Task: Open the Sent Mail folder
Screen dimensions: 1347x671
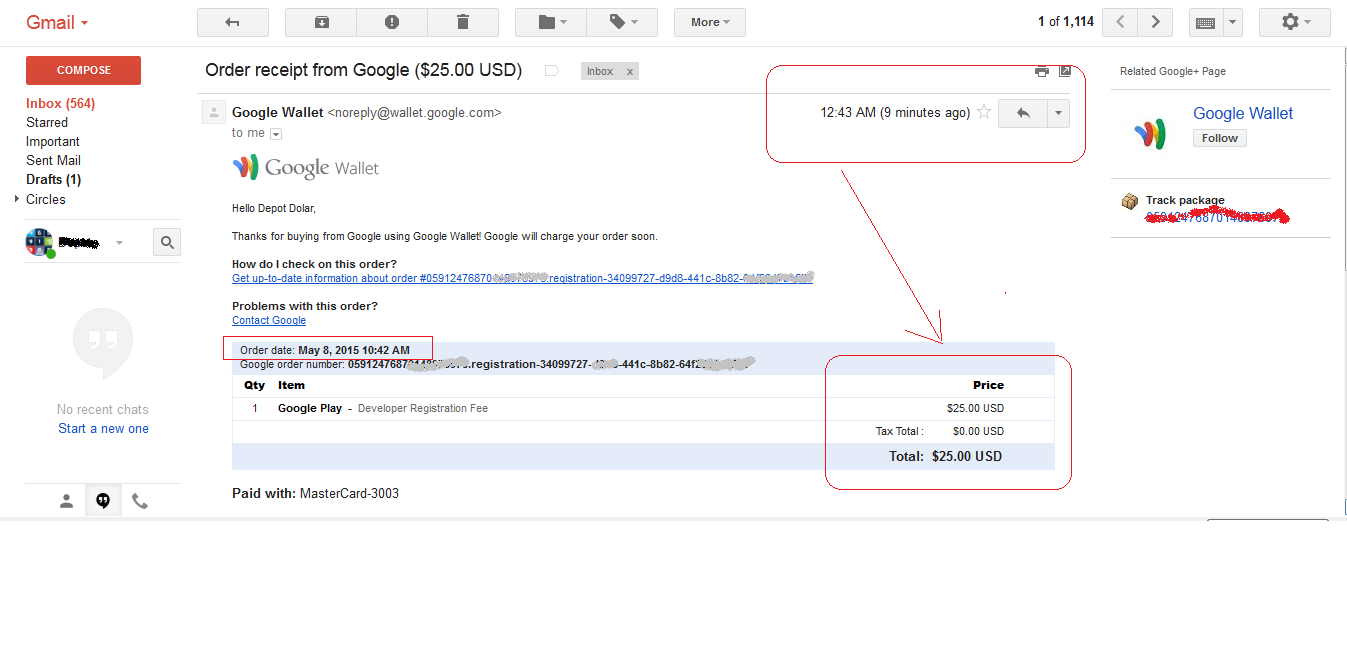Action: coord(53,160)
